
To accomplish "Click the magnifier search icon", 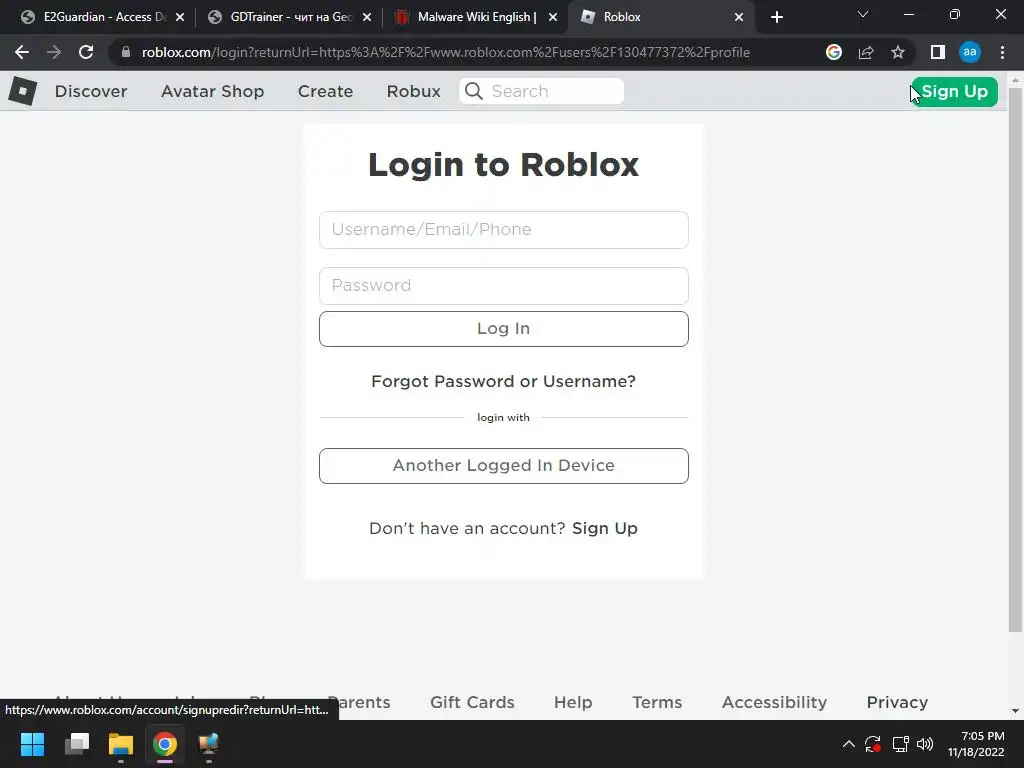I will pyautogui.click(x=474, y=91).
